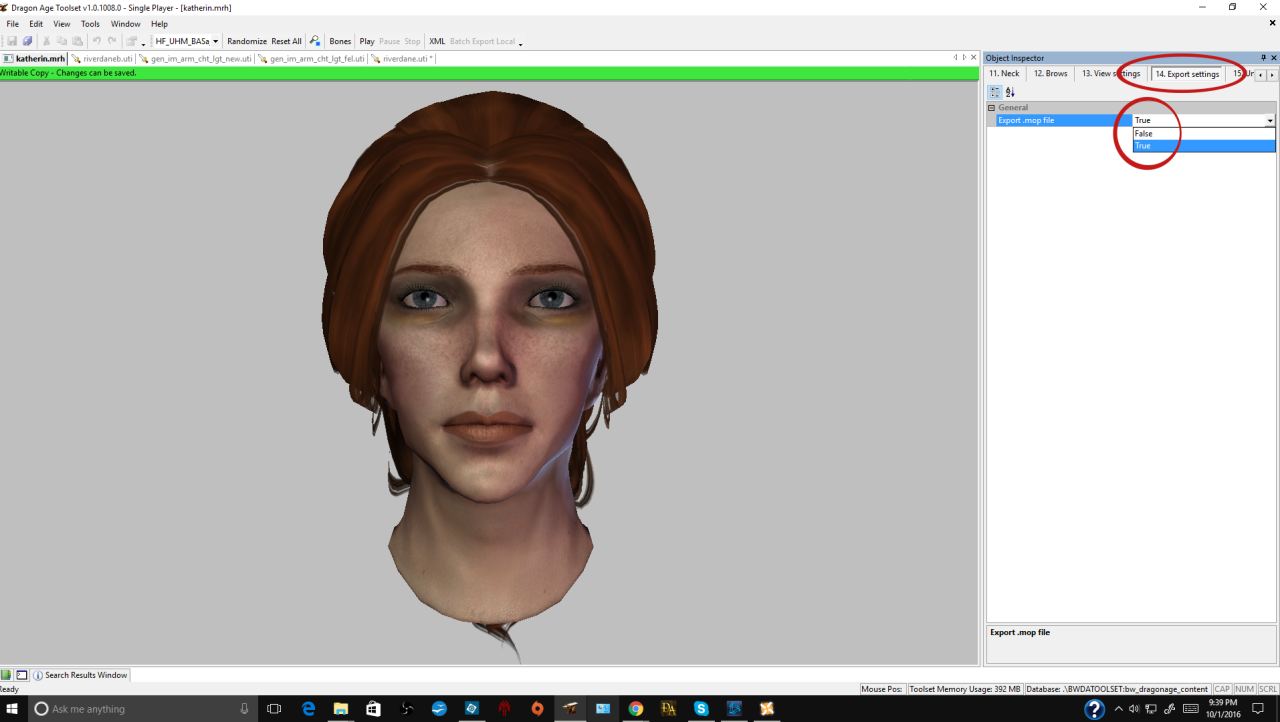
Task: Select False for Export .mop file
Action: (x=1144, y=133)
